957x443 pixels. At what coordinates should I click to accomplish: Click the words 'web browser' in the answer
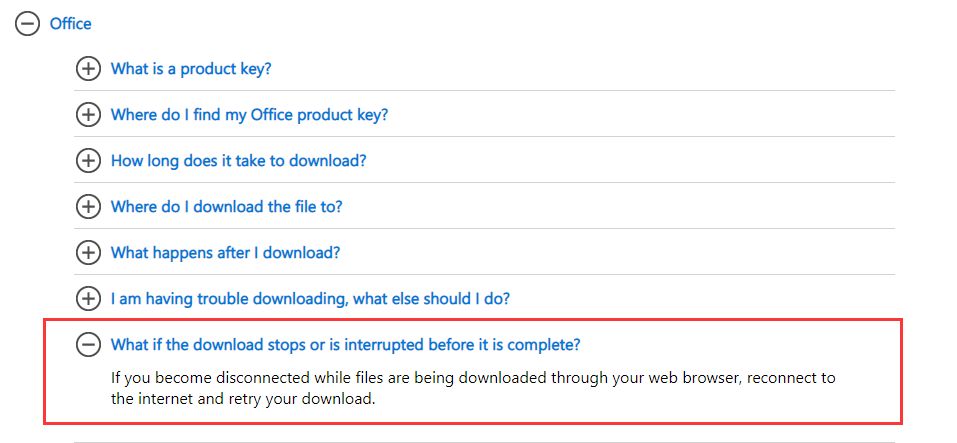695,378
